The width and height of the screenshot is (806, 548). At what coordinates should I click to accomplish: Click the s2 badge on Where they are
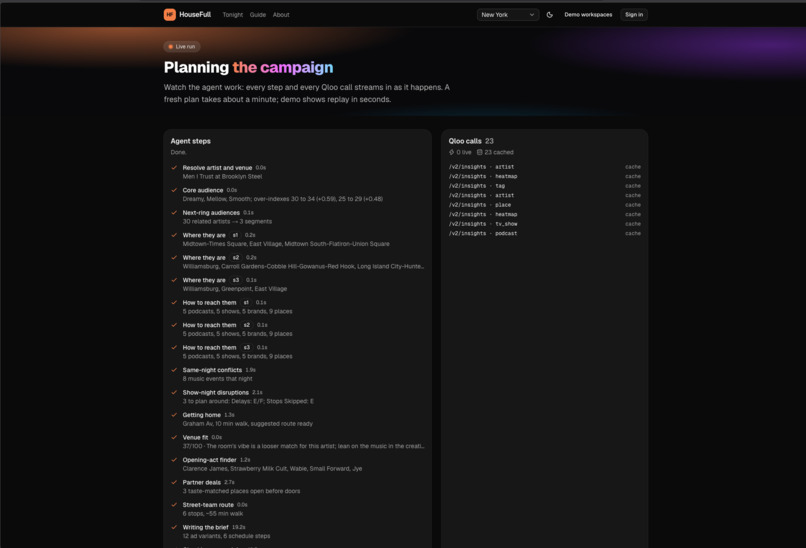235,258
